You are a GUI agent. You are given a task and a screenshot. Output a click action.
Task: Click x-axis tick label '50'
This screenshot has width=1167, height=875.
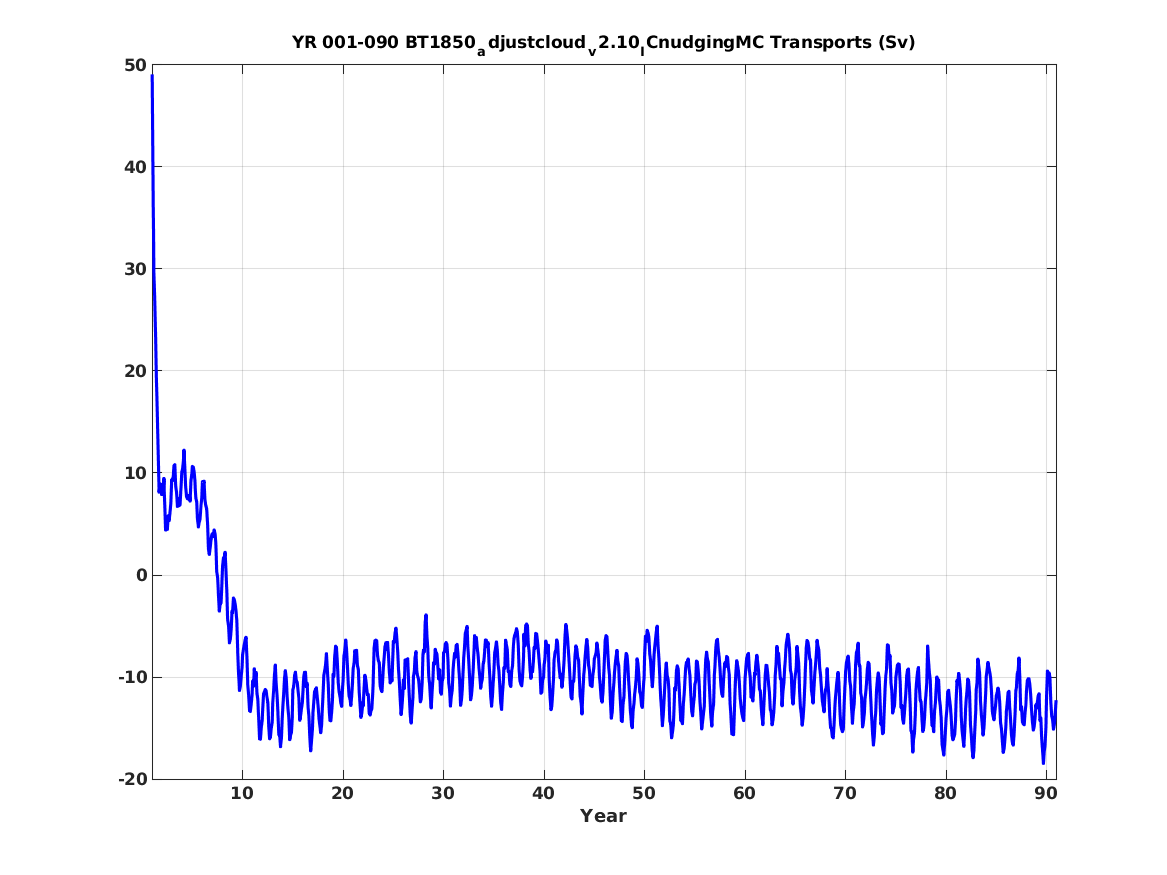644,793
